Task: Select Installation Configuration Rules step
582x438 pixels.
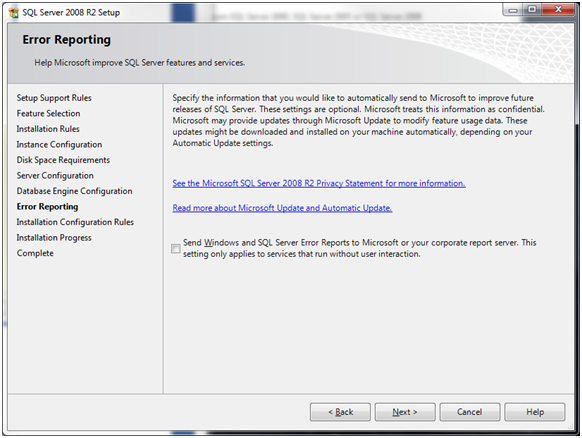Action: [x=75, y=222]
